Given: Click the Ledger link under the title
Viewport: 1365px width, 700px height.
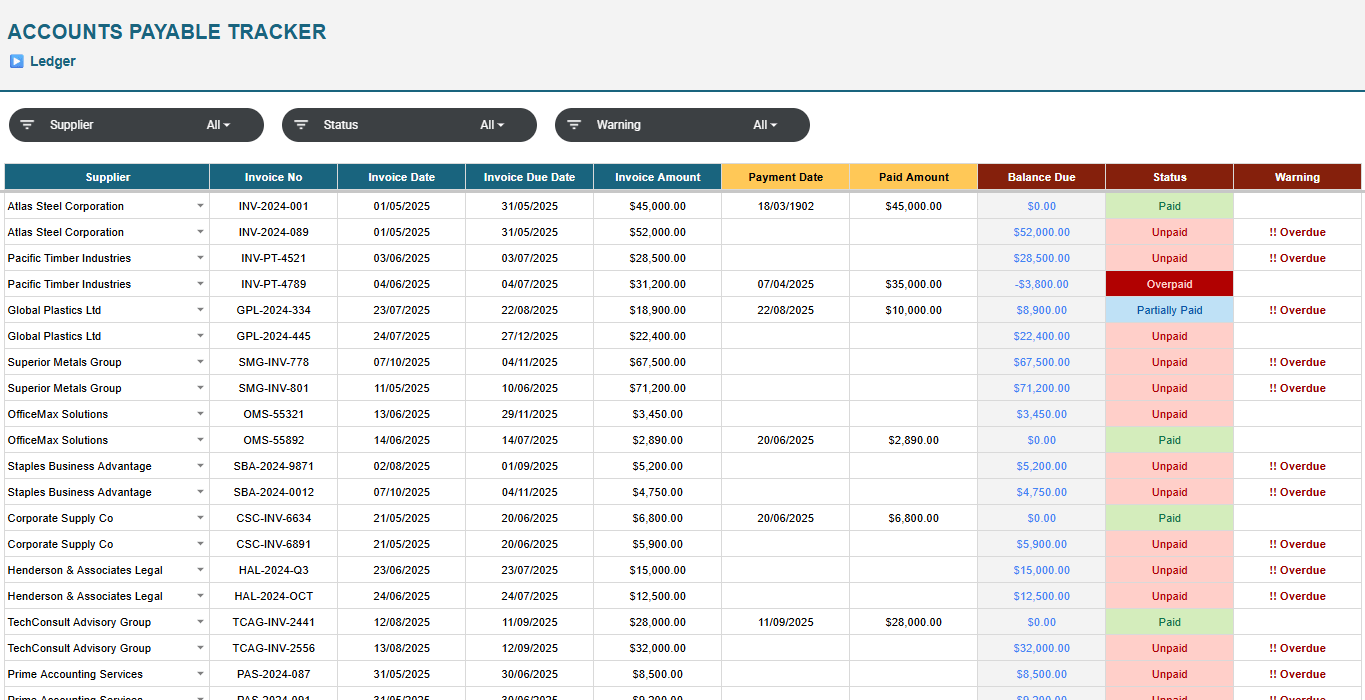Looking at the screenshot, I should pos(52,61).
